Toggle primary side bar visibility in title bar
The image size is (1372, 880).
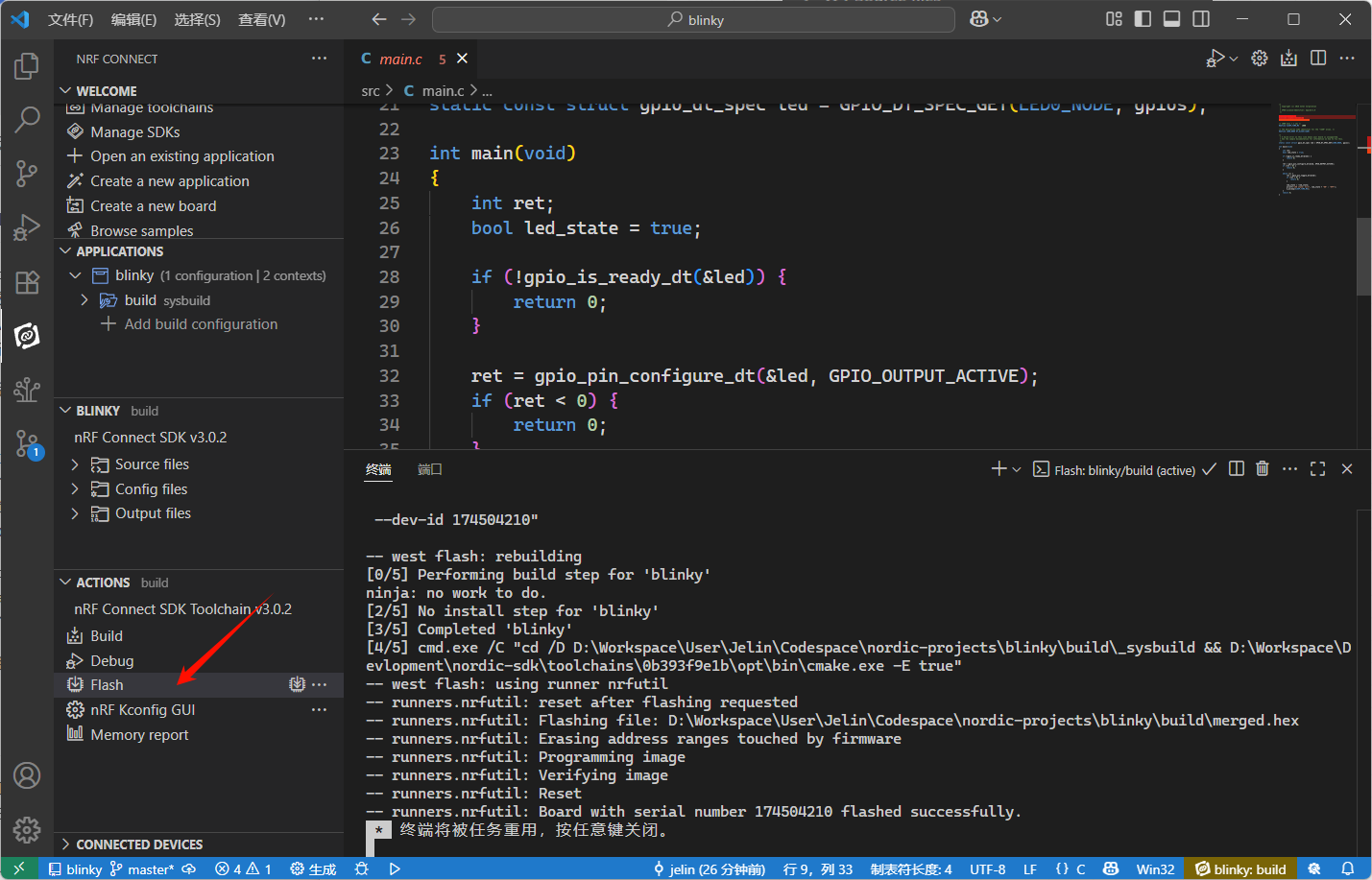coord(1143,19)
